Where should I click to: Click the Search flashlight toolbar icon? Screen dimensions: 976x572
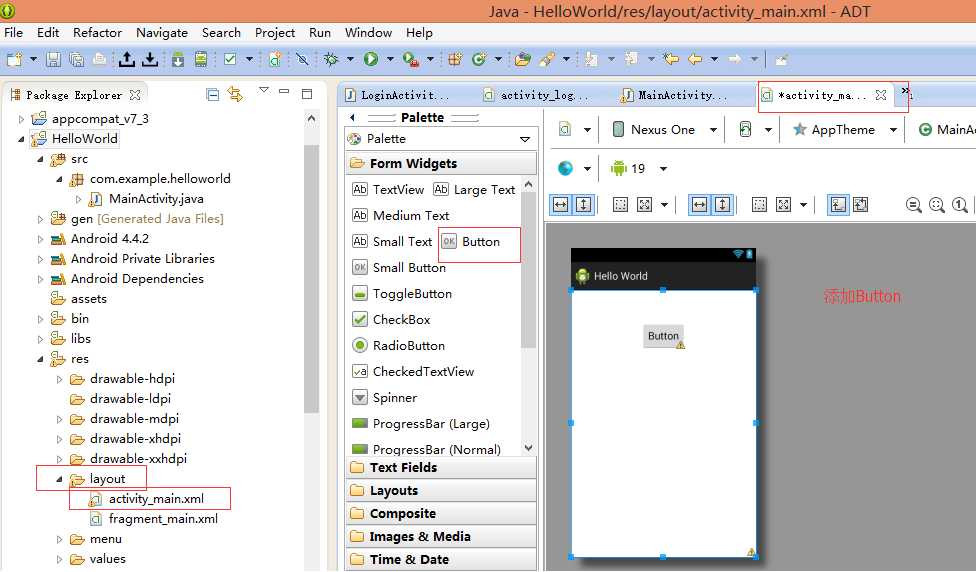pos(547,59)
